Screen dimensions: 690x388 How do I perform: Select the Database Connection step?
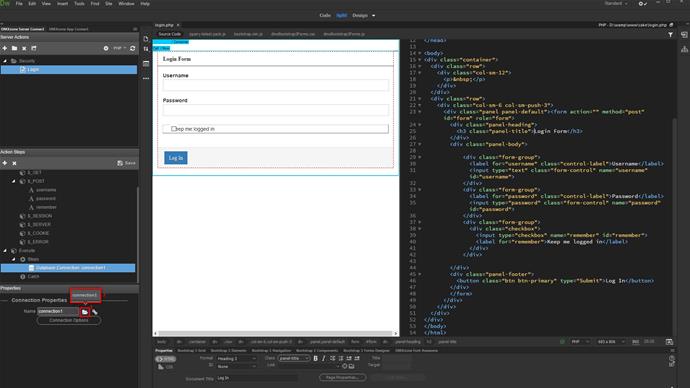pyautogui.click(x=68, y=267)
